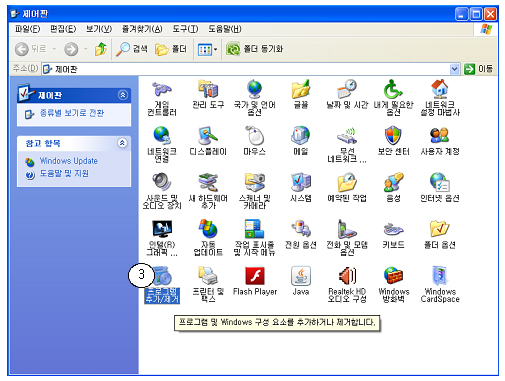Collapse the 참고 항목 sidebar panel
Image resolution: width=505 pixels, height=381 pixels.
click(123, 143)
